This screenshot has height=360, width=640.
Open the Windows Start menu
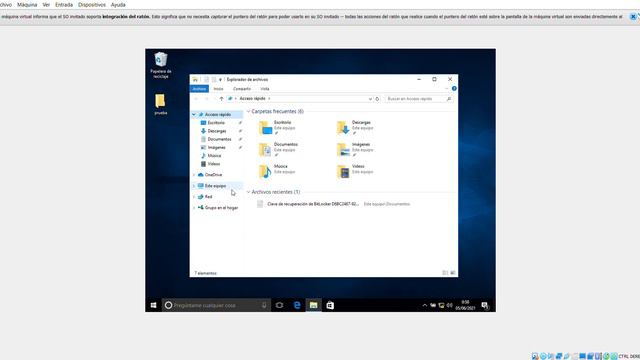[x=153, y=305]
